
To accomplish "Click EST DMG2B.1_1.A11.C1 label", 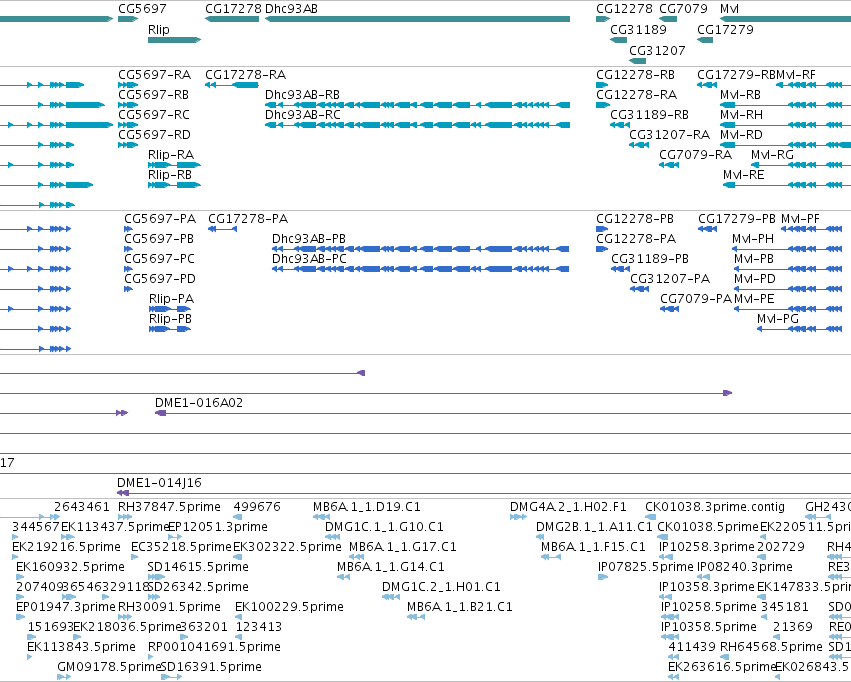I will coord(594,527).
